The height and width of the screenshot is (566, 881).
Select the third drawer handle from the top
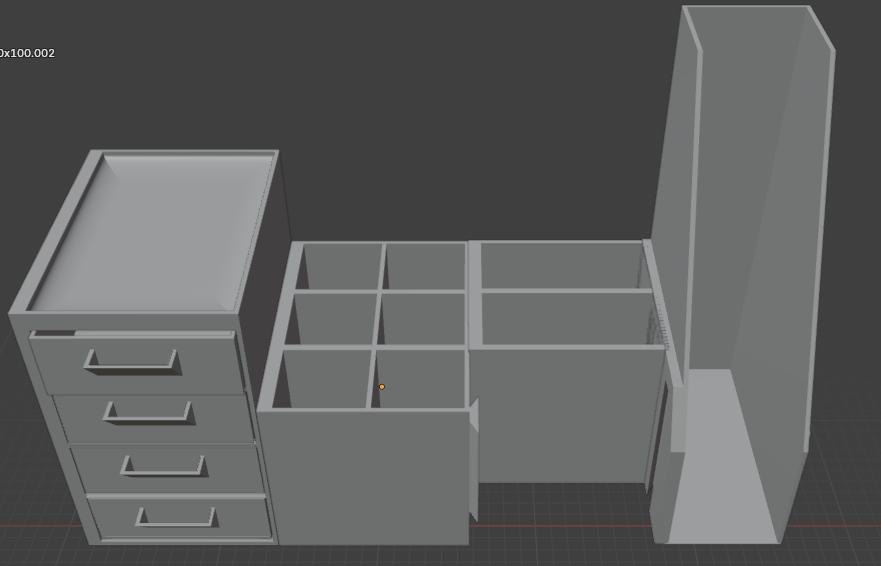[164, 466]
